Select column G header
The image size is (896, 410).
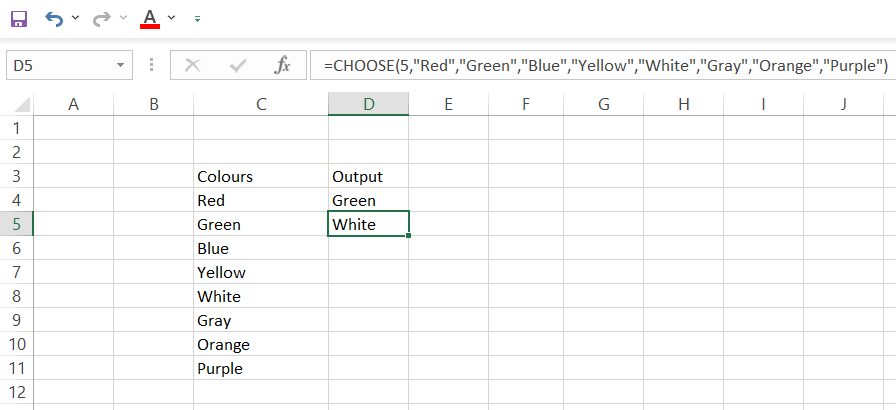tap(603, 104)
